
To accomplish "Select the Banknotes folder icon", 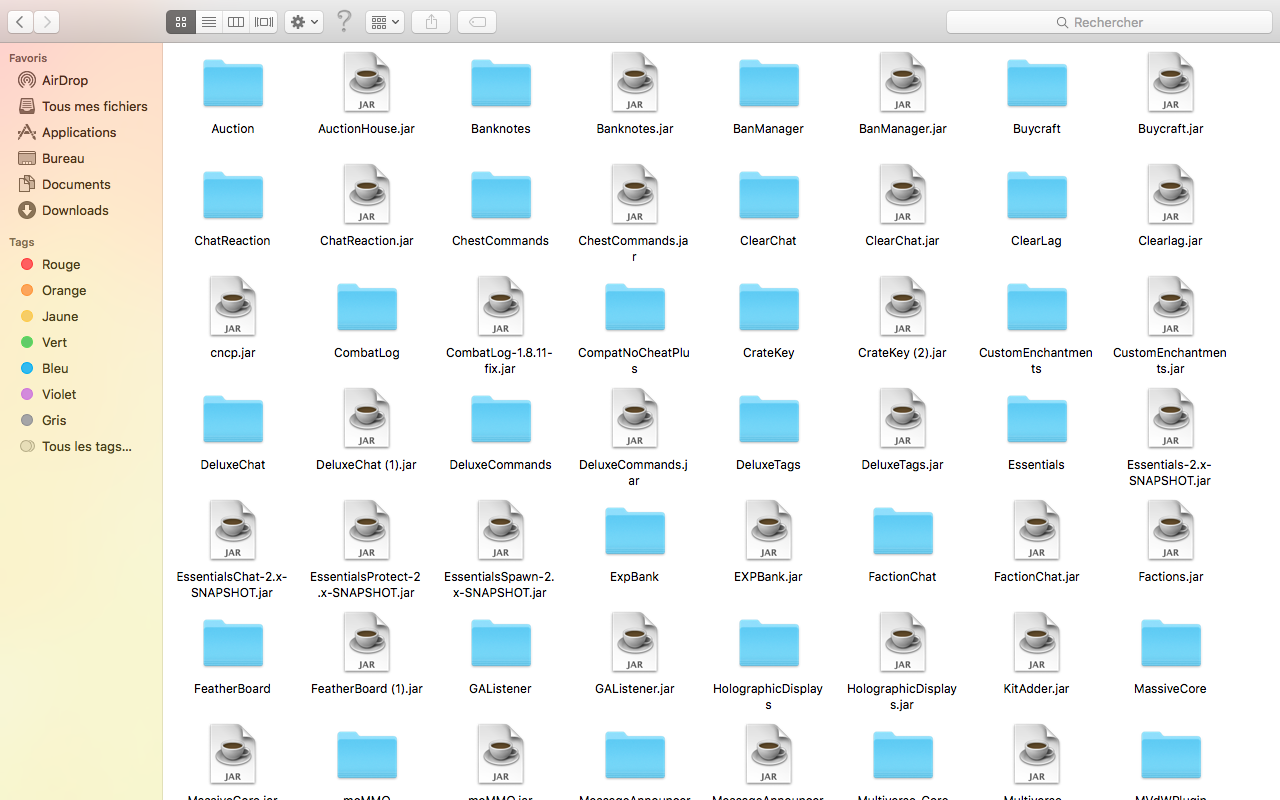I will (x=501, y=83).
